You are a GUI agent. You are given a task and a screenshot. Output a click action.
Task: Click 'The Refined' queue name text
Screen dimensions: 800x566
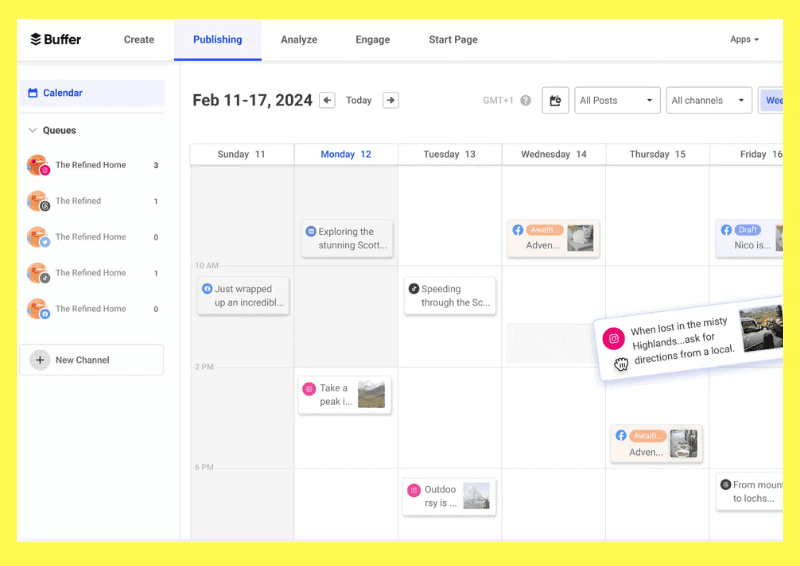point(78,201)
